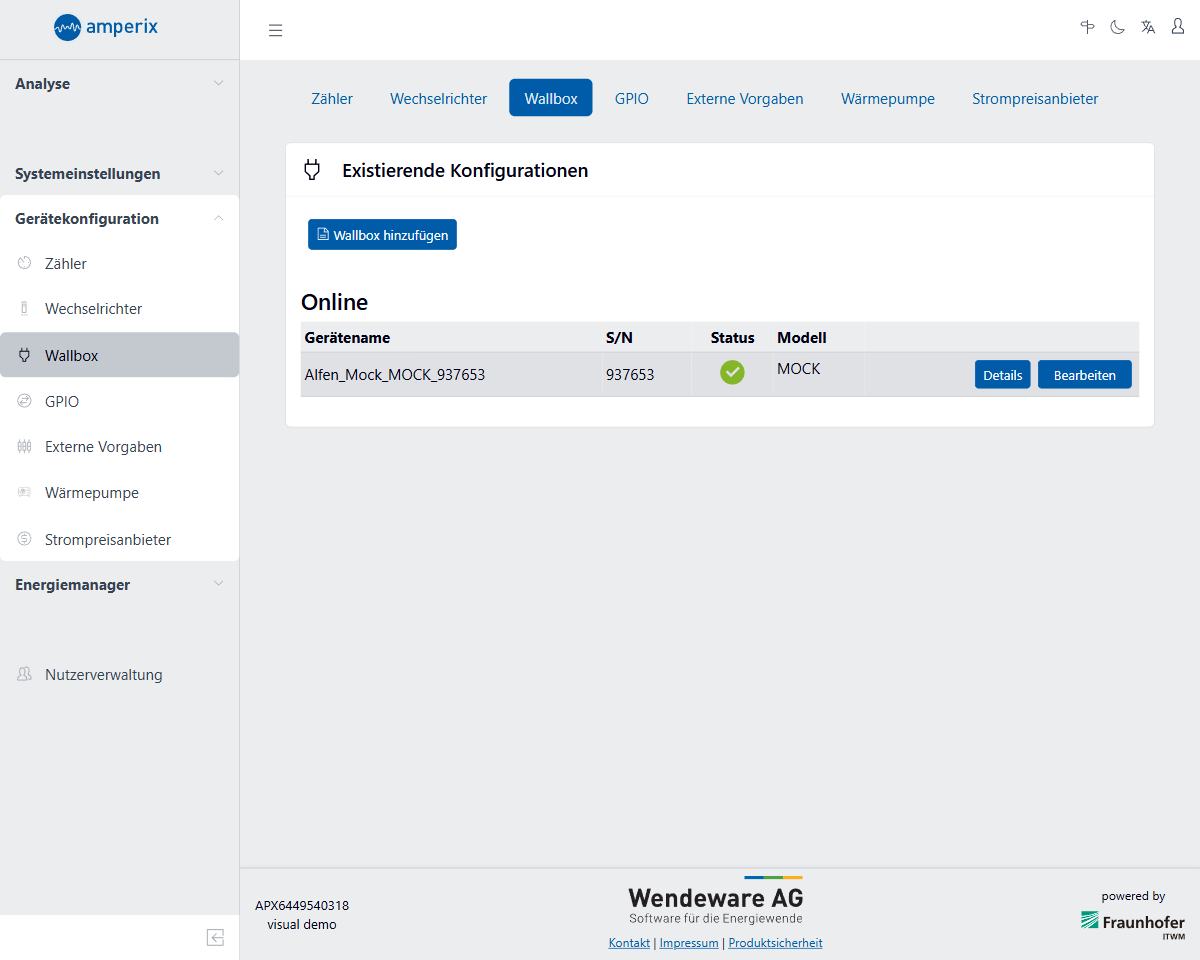Collapse sidebar using the bottom arrow icon
Image resolution: width=1200 pixels, height=960 pixels.
pos(215,937)
